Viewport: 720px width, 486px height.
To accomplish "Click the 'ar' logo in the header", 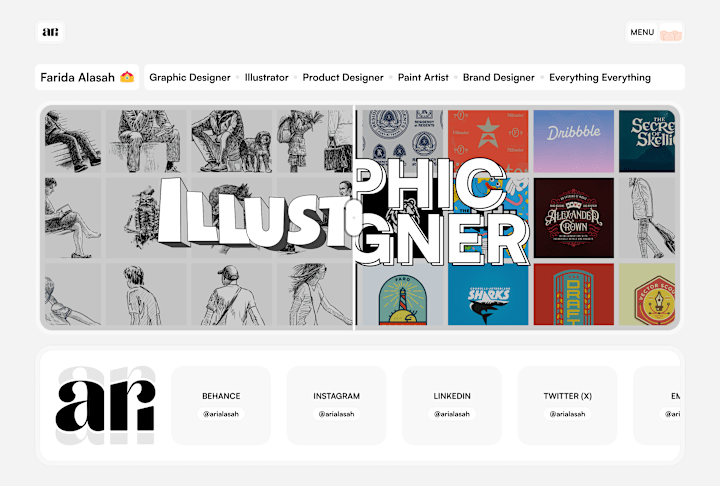I will pos(50,32).
